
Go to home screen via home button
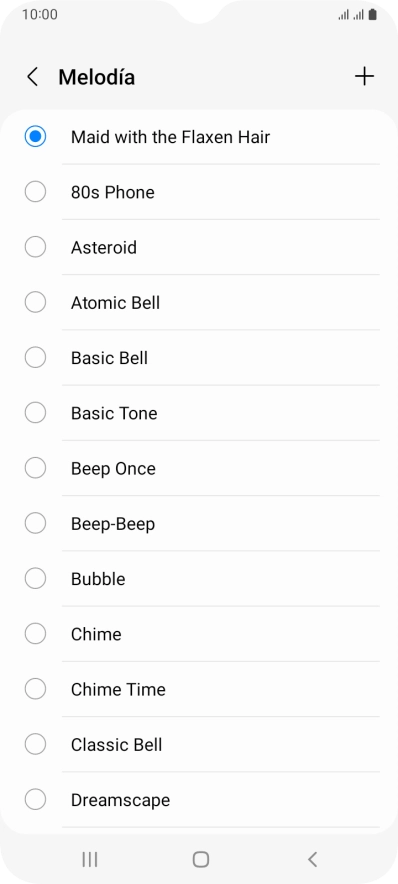[x=201, y=859]
